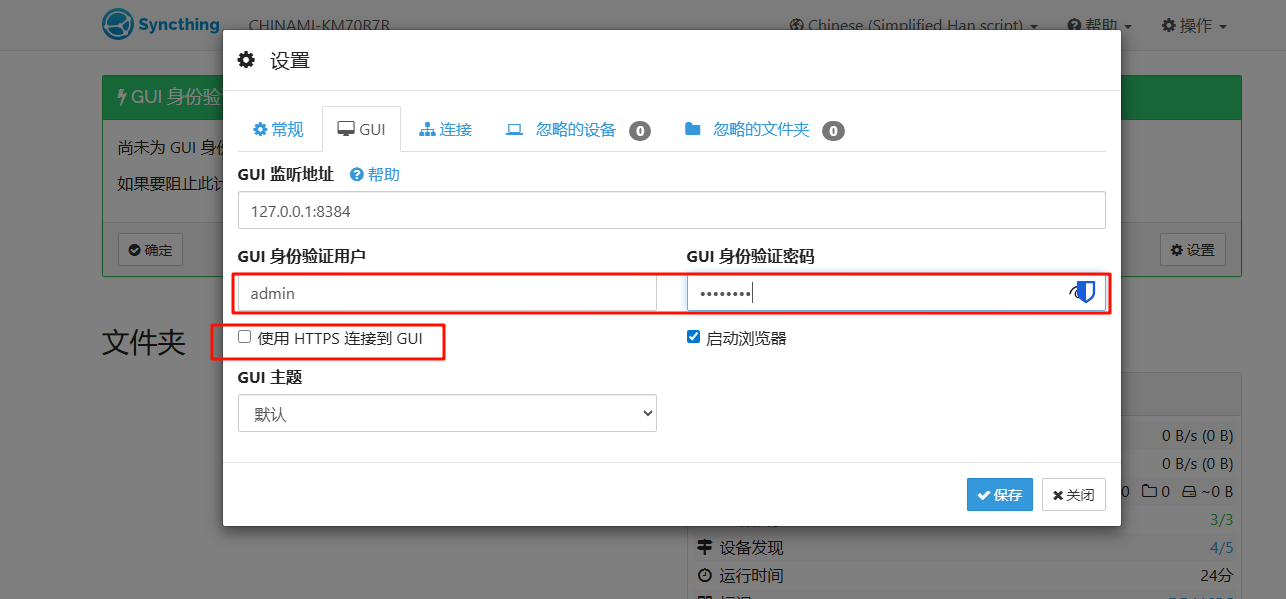Click the 忽略的文件夹 badge counter
Viewport: 1286px width, 599px height.
[833, 131]
